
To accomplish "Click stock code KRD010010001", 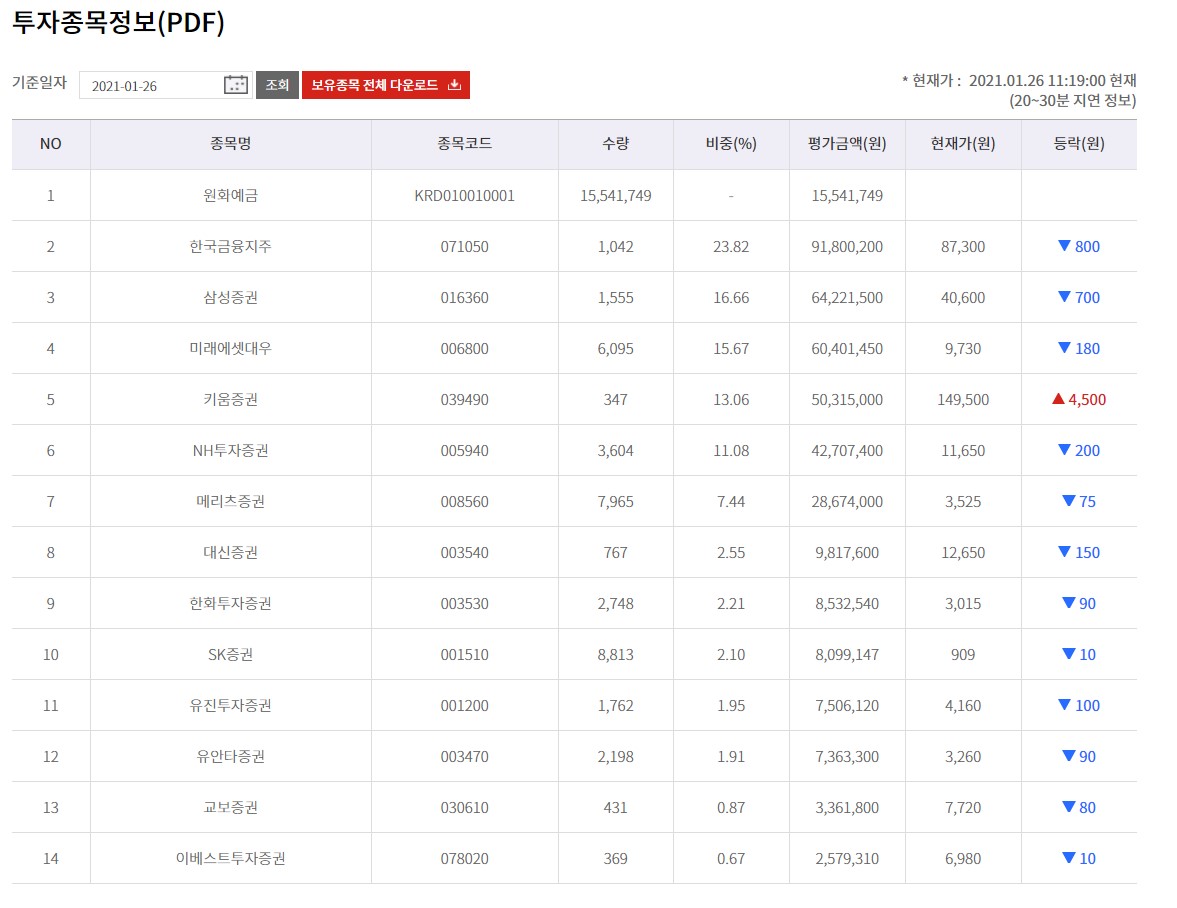I will 465,196.
